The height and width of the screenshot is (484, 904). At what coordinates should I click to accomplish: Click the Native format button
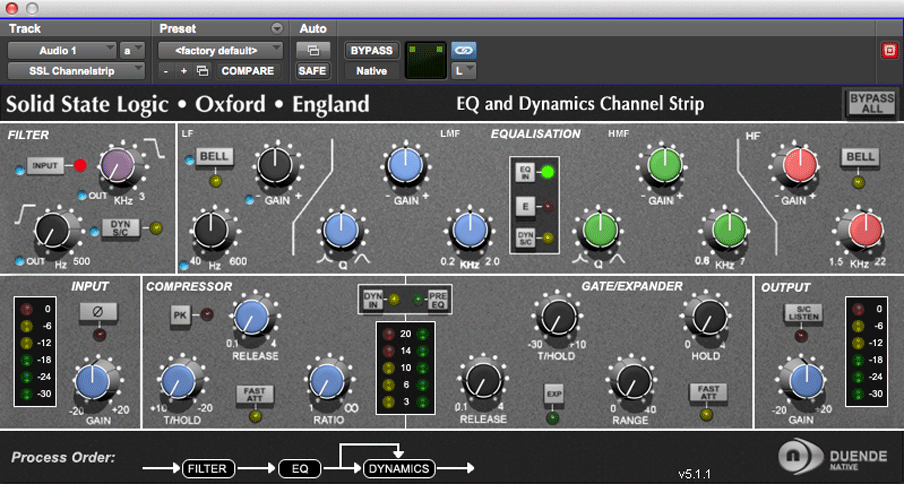(x=371, y=71)
